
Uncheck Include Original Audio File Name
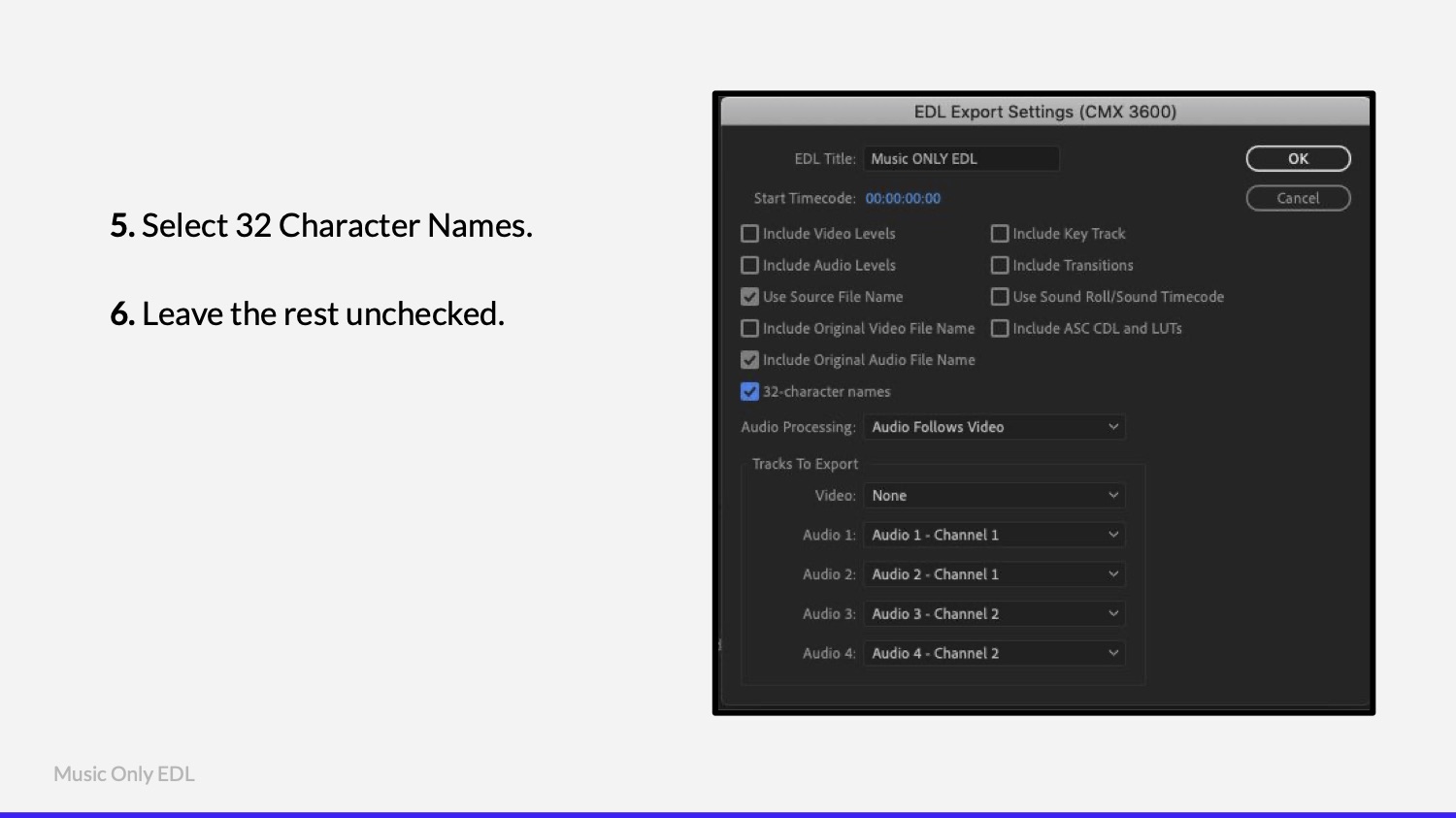(x=749, y=360)
